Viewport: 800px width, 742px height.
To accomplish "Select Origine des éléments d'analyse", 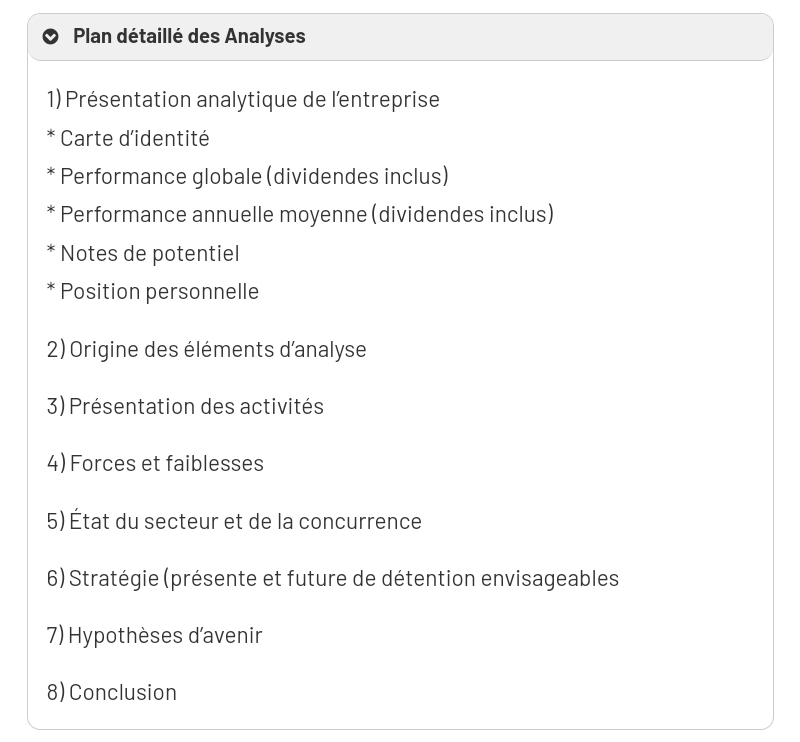I will tap(207, 350).
